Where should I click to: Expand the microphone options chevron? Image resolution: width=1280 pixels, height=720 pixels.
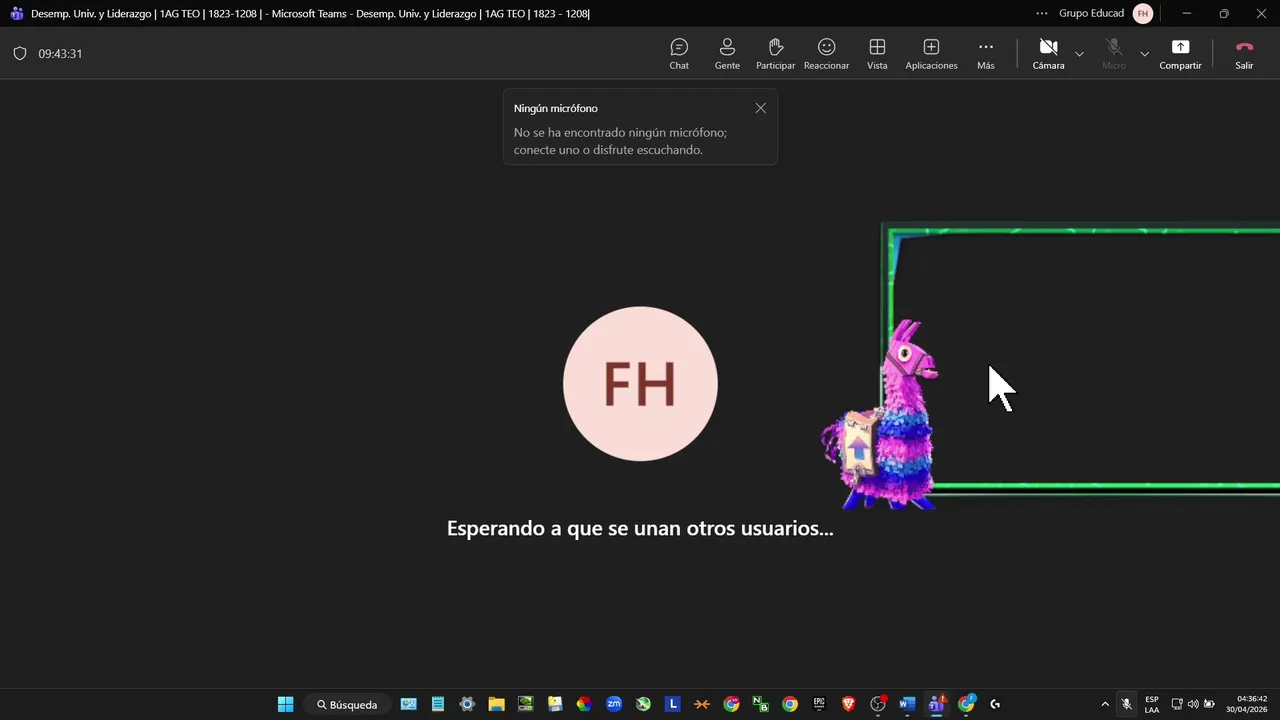coord(1144,54)
